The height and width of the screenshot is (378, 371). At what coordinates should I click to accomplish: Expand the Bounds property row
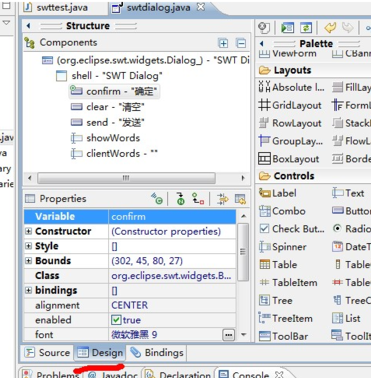(29, 260)
